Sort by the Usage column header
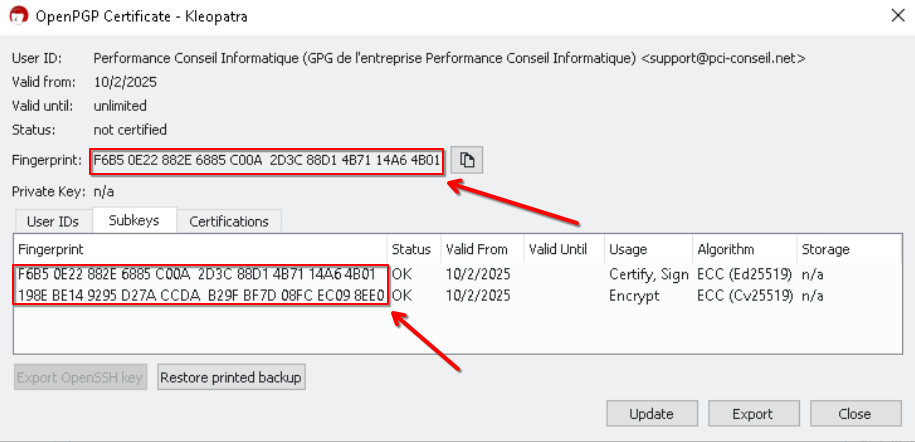 coord(627,249)
